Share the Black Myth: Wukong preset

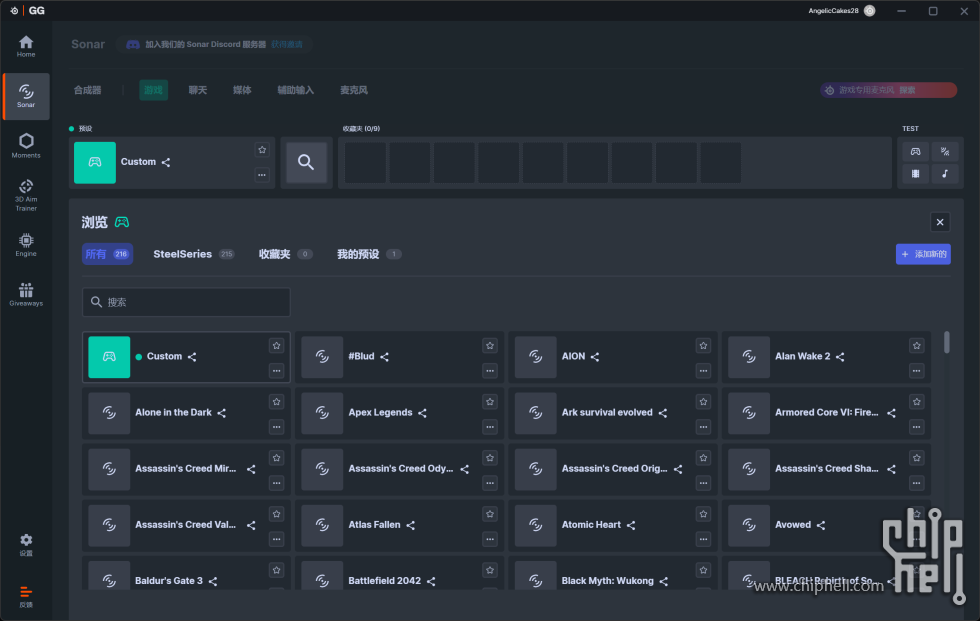pyautogui.click(x=664, y=582)
